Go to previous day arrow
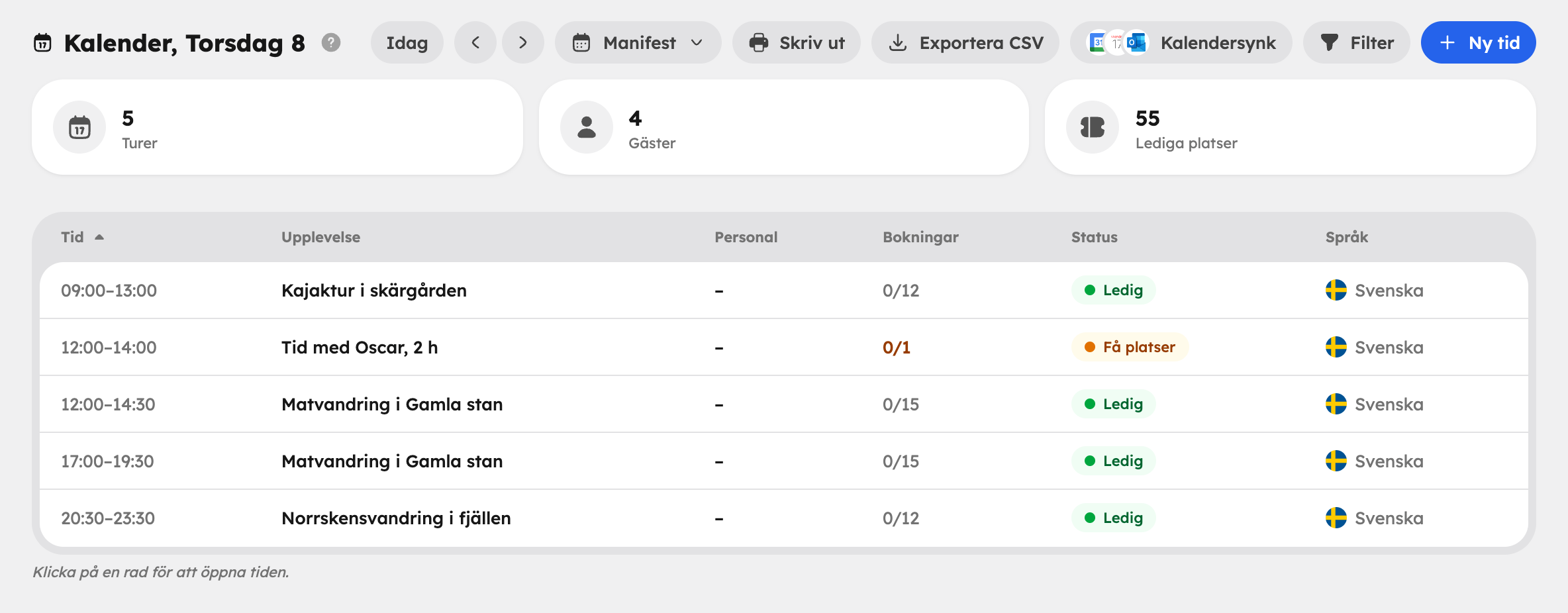The width and height of the screenshot is (1568, 613). [475, 42]
